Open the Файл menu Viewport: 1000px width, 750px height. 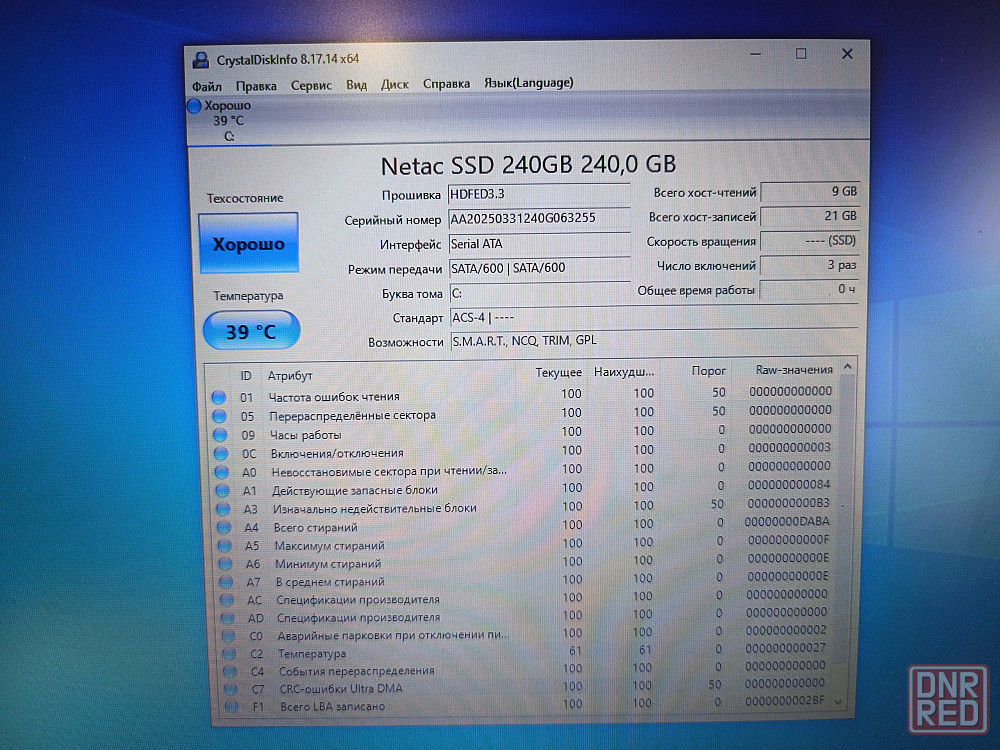(x=206, y=85)
